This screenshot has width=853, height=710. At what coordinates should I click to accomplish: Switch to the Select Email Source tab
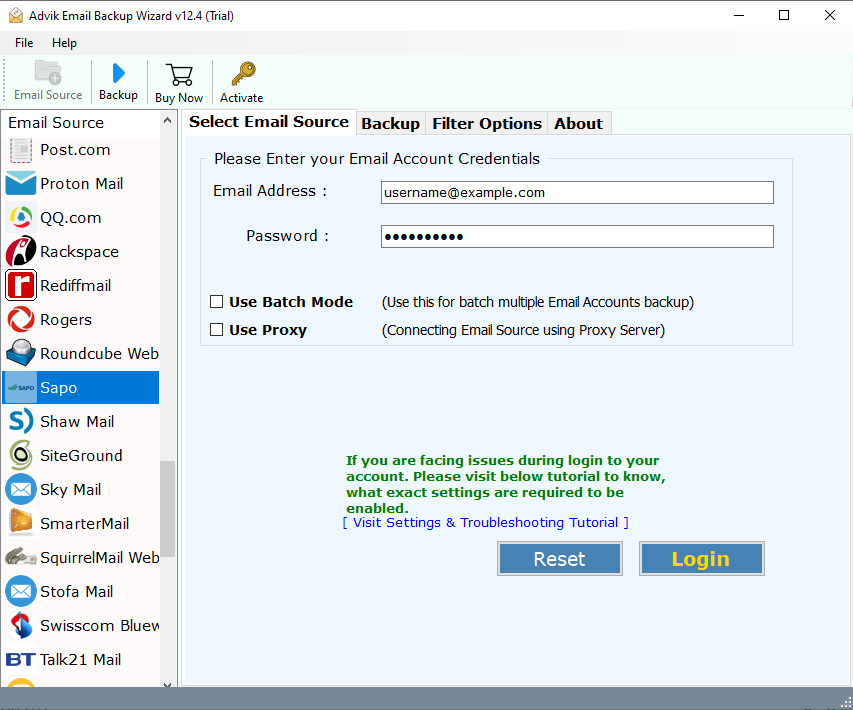pyautogui.click(x=269, y=122)
